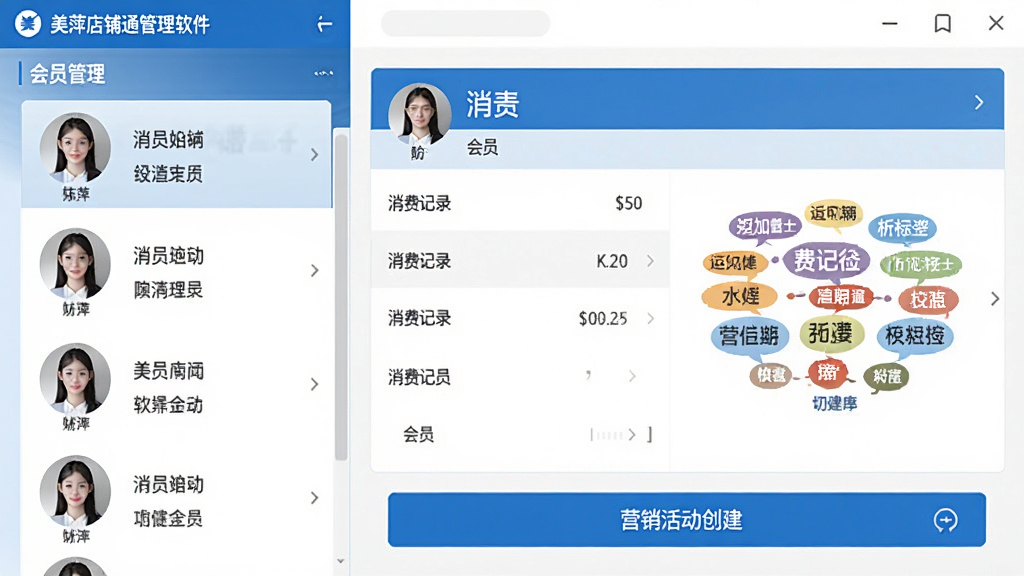
Task: Click the profile avatar in 消责 header
Action: [x=419, y=116]
